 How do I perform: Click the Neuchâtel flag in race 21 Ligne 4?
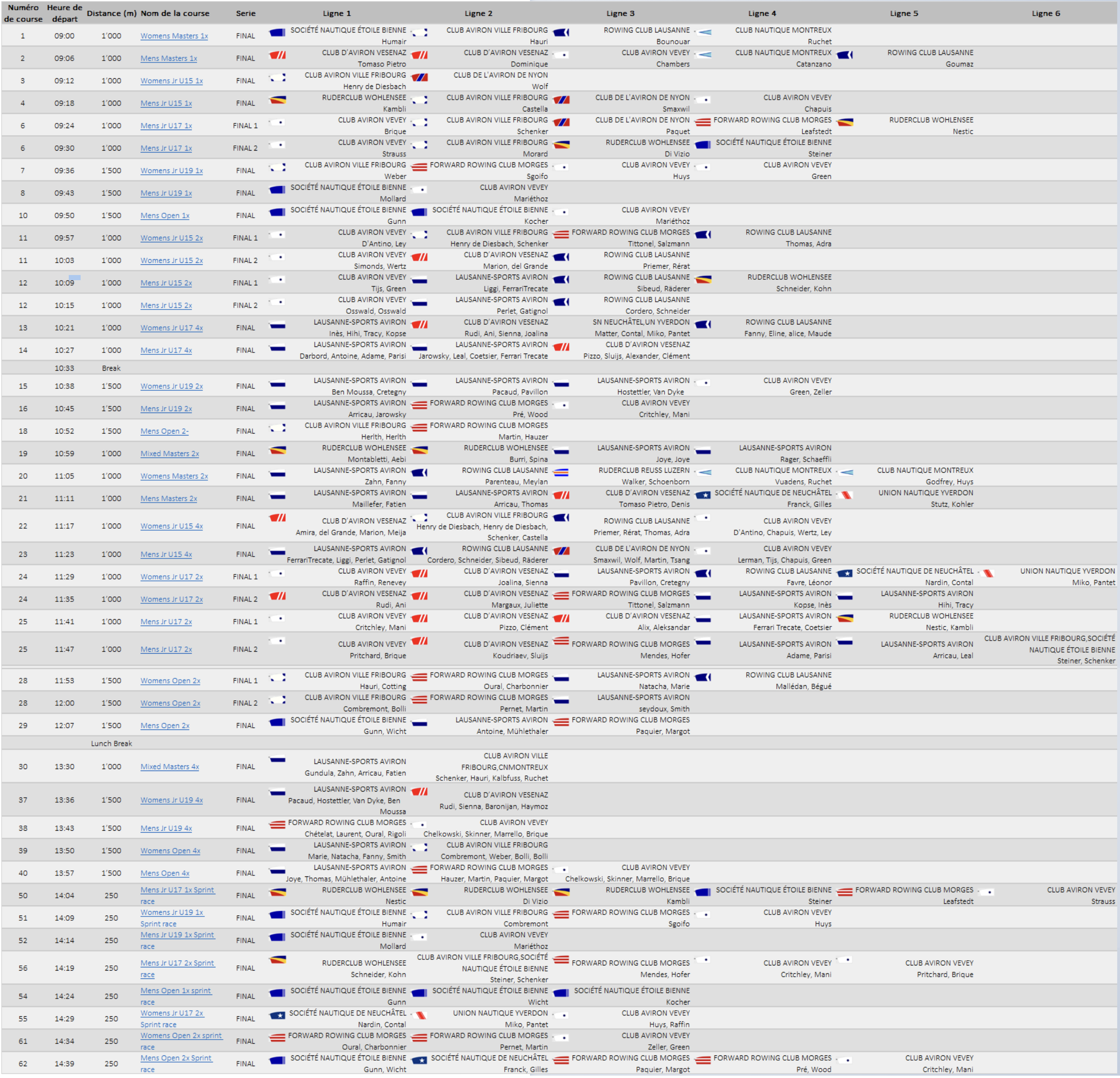[703, 495]
